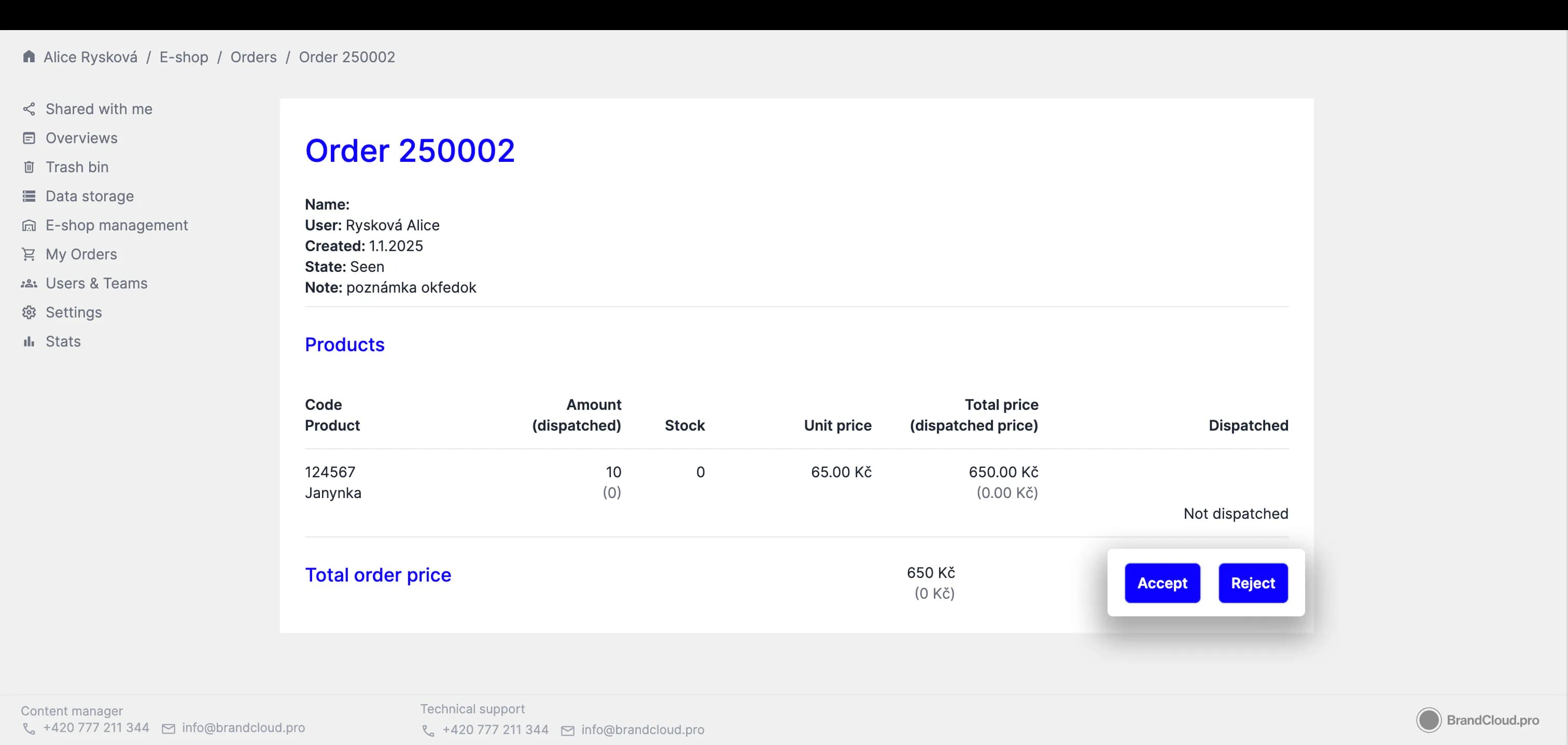Go back to the Orders breadcrumb
Image resolution: width=1568 pixels, height=745 pixels.
pyautogui.click(x=253, y=57)
